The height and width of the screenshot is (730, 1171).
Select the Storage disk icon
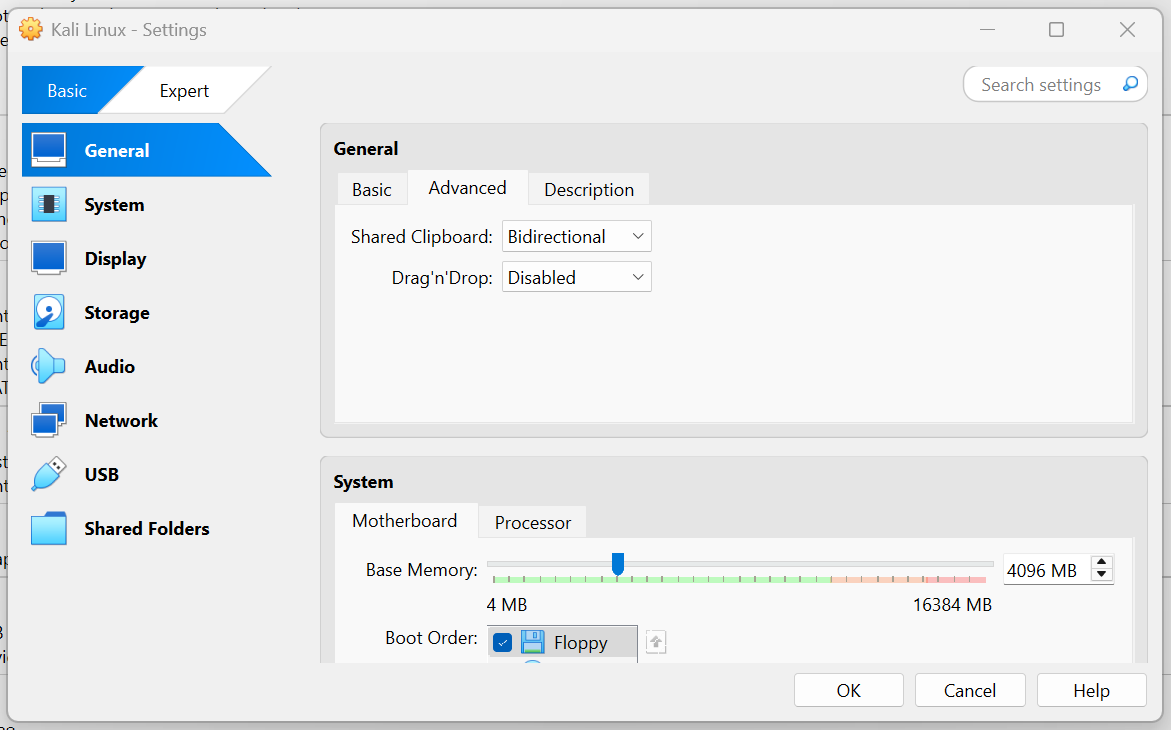[x=49, y=312]
